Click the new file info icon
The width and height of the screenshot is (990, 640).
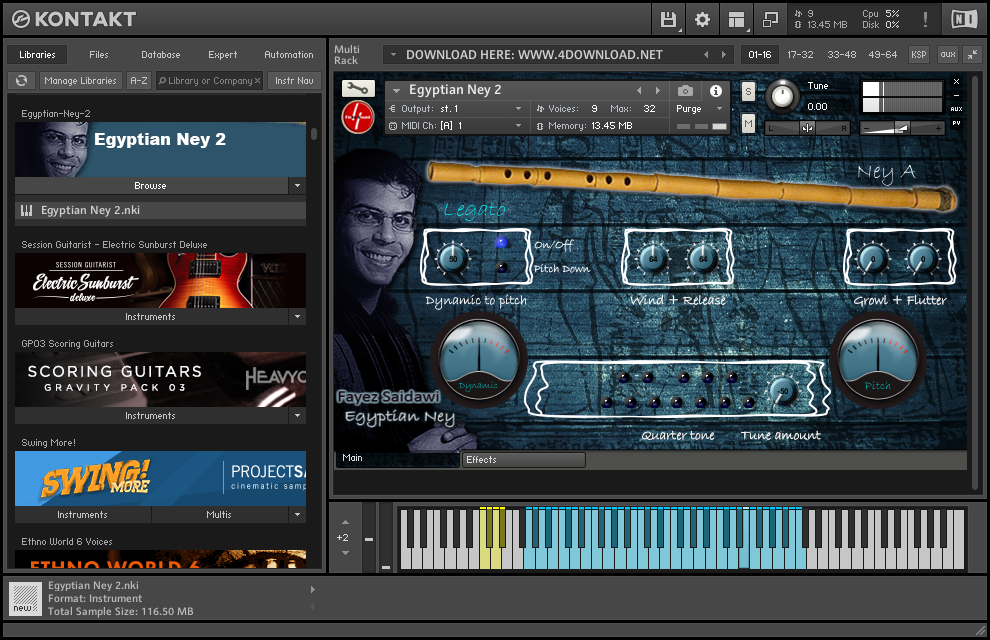(25, 598)
